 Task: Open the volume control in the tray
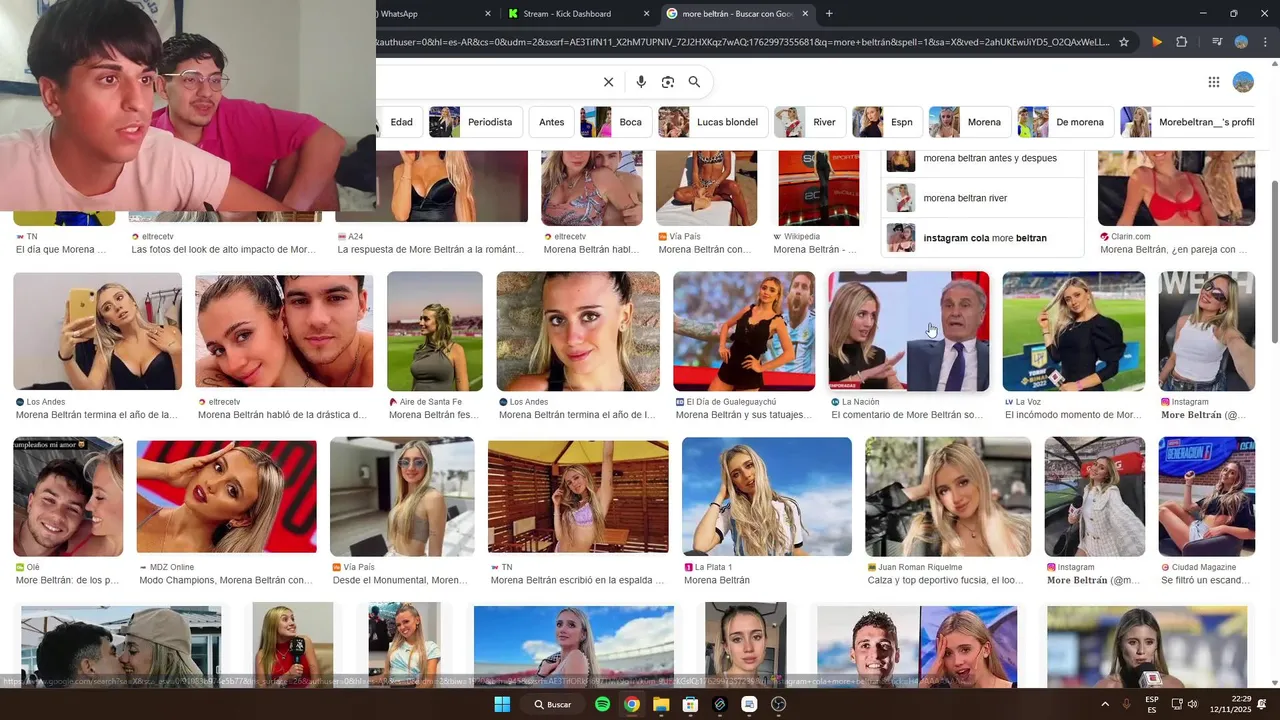pos(1193,704)
